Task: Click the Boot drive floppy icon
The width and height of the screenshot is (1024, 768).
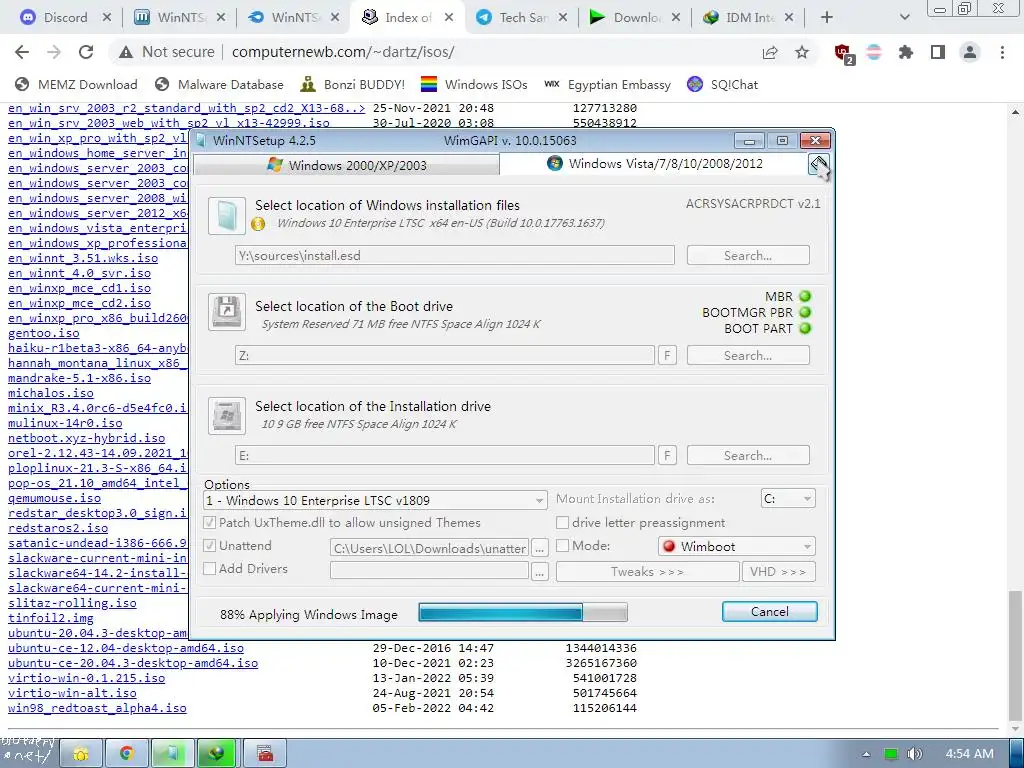Action: (x=227, y=312)
